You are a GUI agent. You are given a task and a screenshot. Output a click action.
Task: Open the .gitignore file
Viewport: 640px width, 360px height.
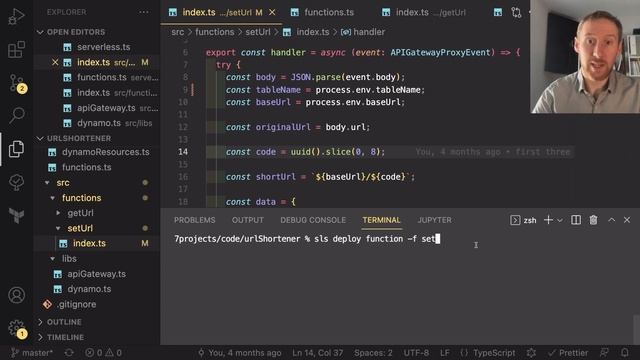(x=76, y=304)
